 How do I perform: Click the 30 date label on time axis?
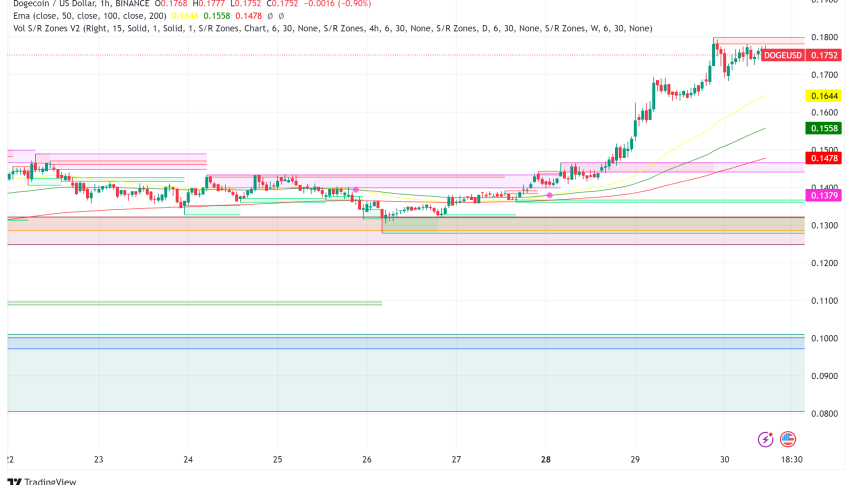point(724,459)
